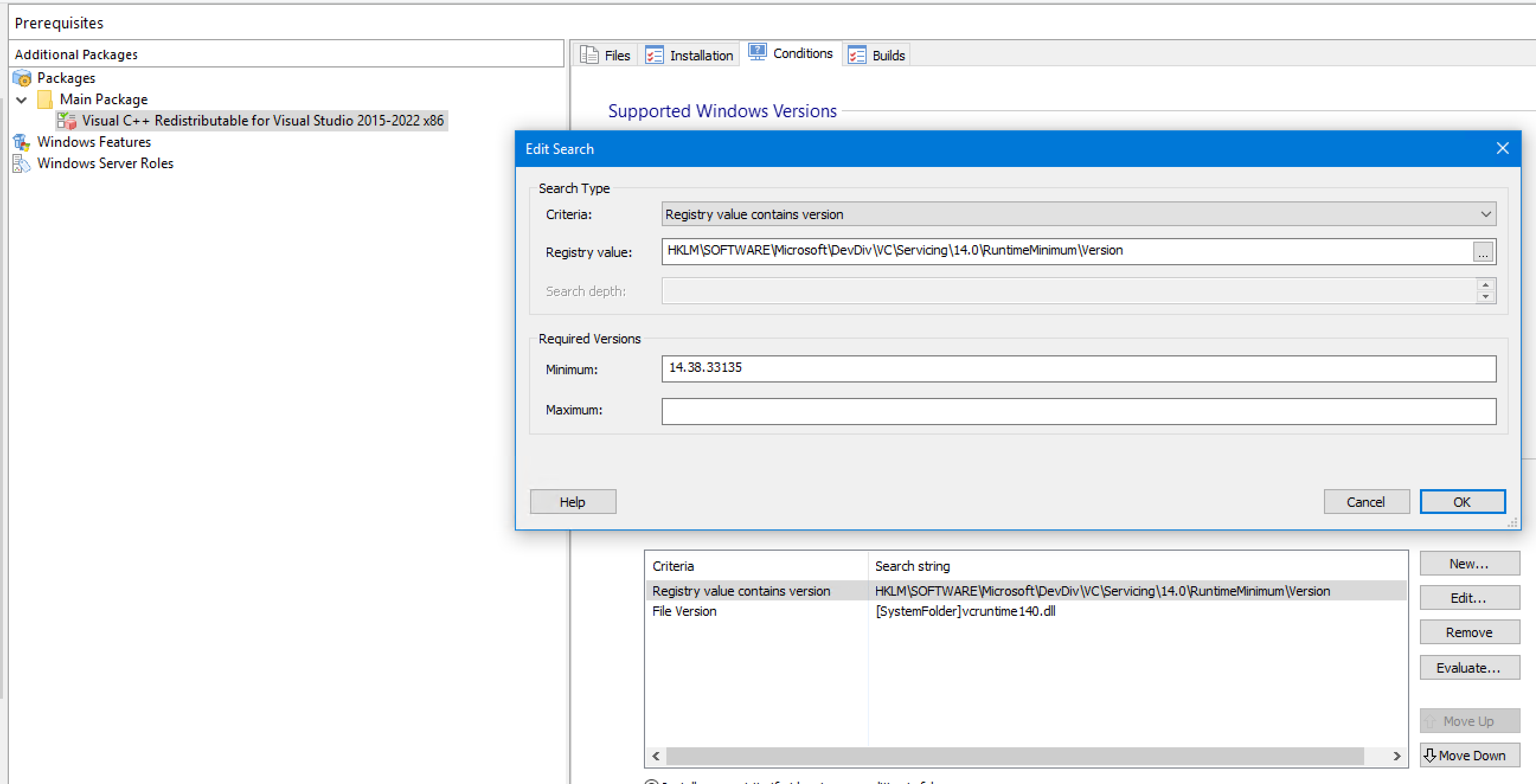The image size is (1536, 784).
Task: Click into the Maximum version field
Action: (1078, 411)
